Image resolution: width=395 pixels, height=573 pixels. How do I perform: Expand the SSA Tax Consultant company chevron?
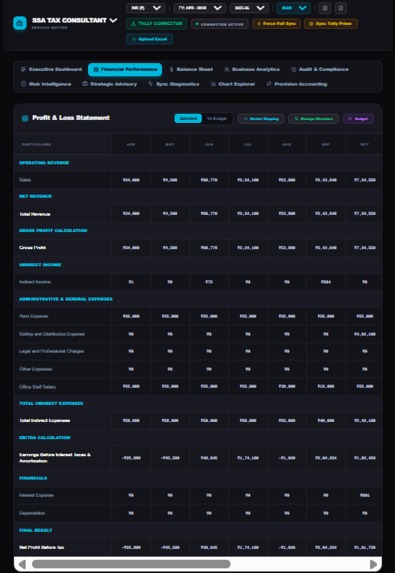[x=113, y=20]
